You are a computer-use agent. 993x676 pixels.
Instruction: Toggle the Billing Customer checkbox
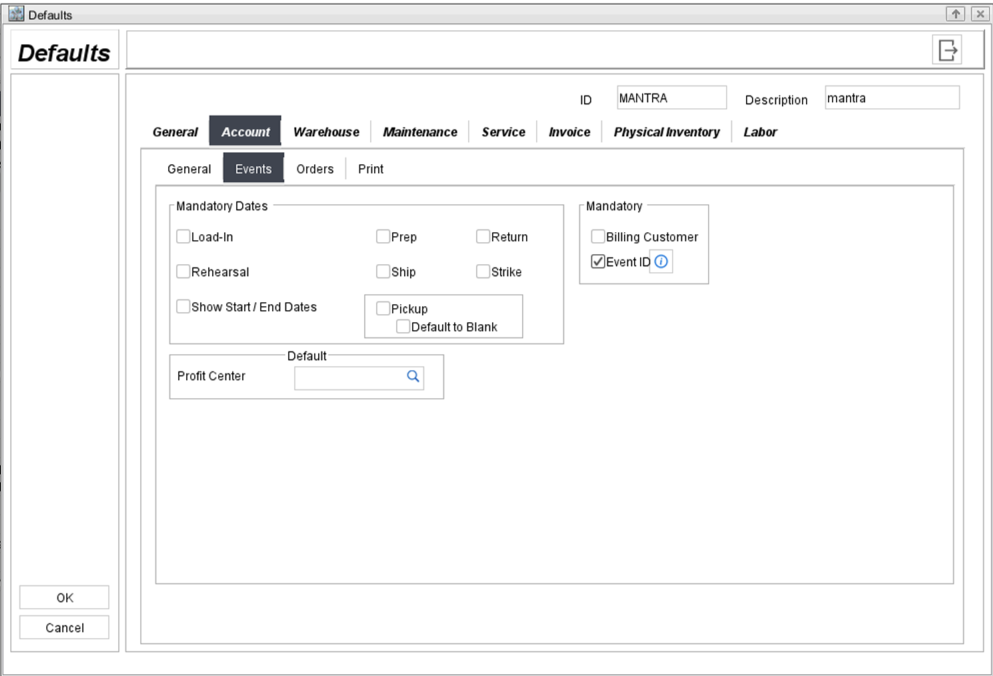point(598,237)
